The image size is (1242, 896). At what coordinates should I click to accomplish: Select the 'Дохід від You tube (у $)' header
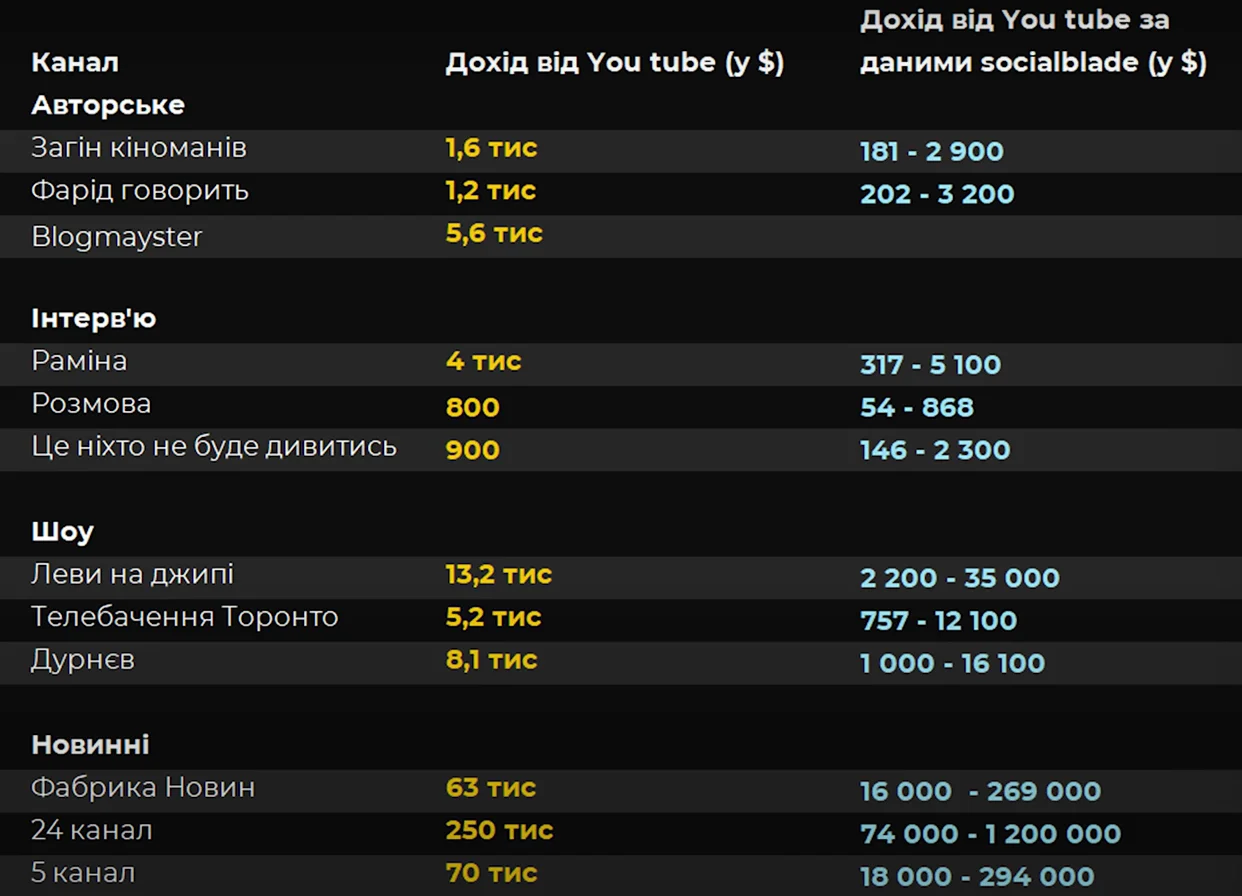(x=614, y=62)
